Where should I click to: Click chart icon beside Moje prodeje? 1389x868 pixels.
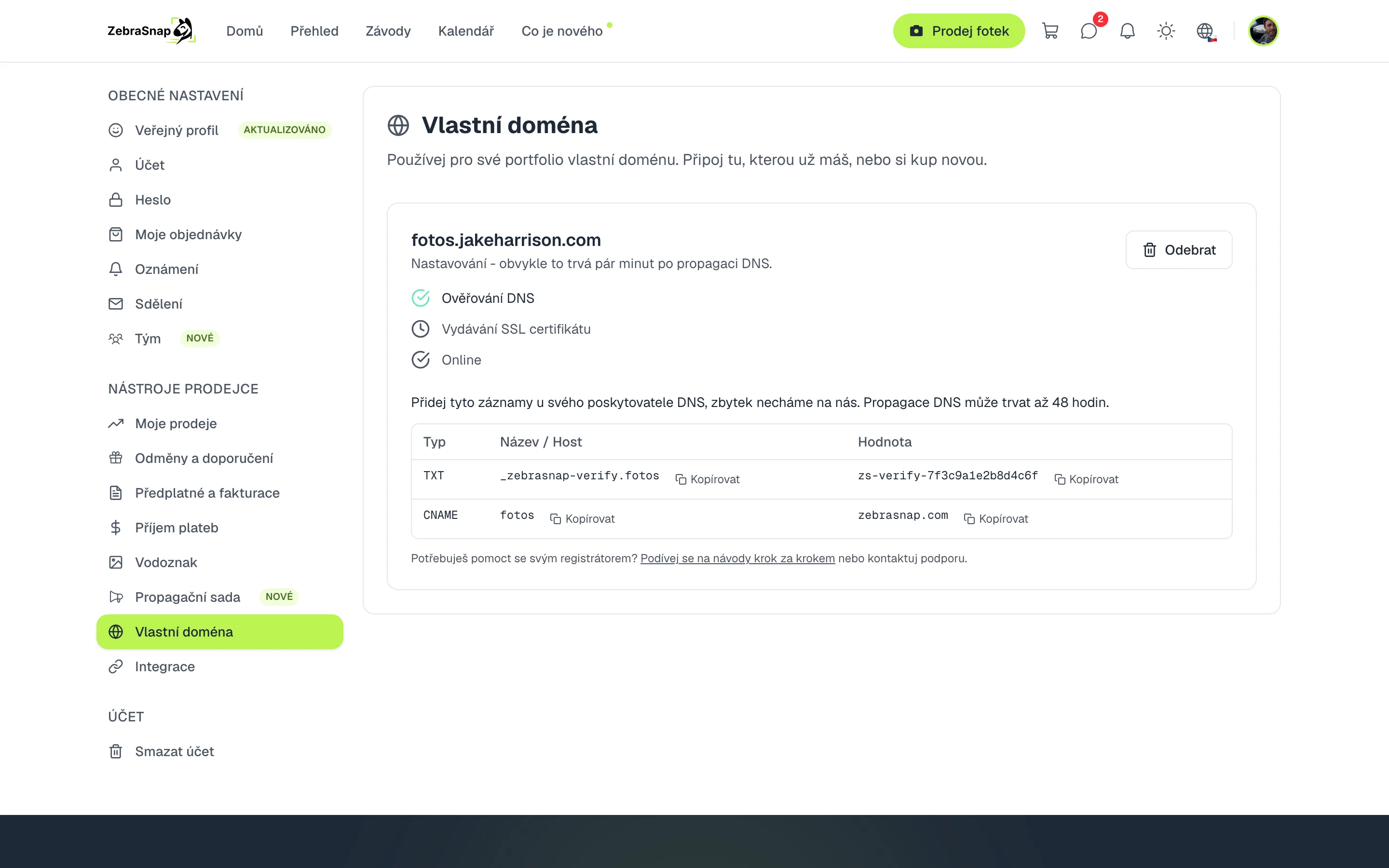[x=116, y=424]
